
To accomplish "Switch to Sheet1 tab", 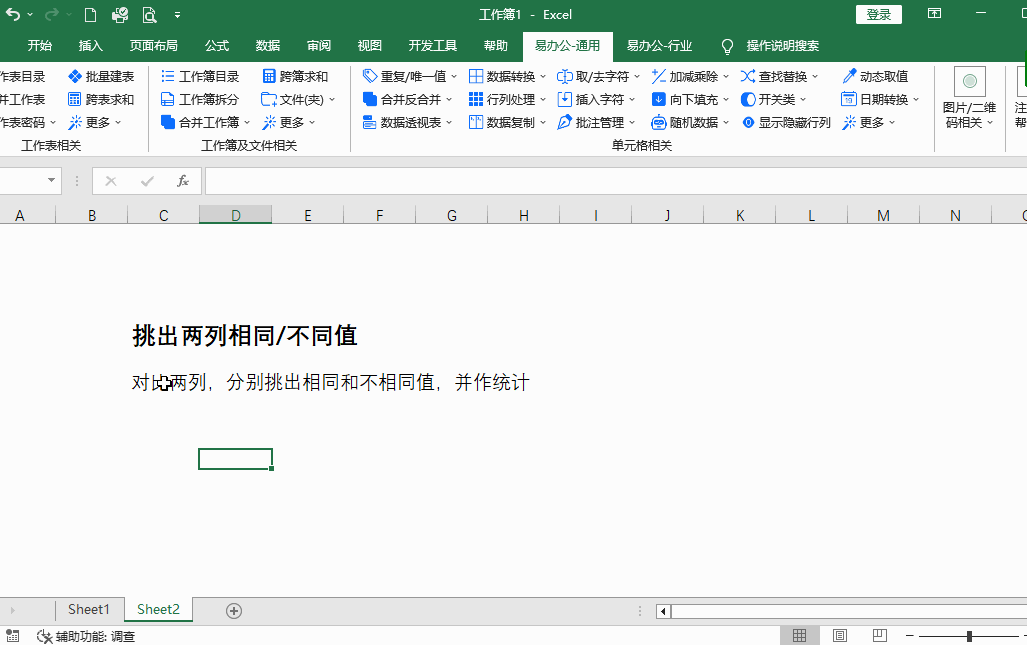I will click(x=88, y=610).
